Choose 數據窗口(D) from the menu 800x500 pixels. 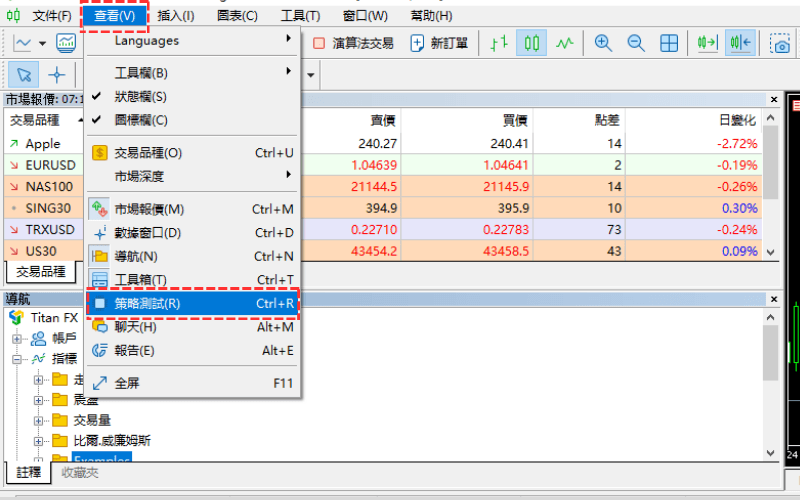pos(192,233)
